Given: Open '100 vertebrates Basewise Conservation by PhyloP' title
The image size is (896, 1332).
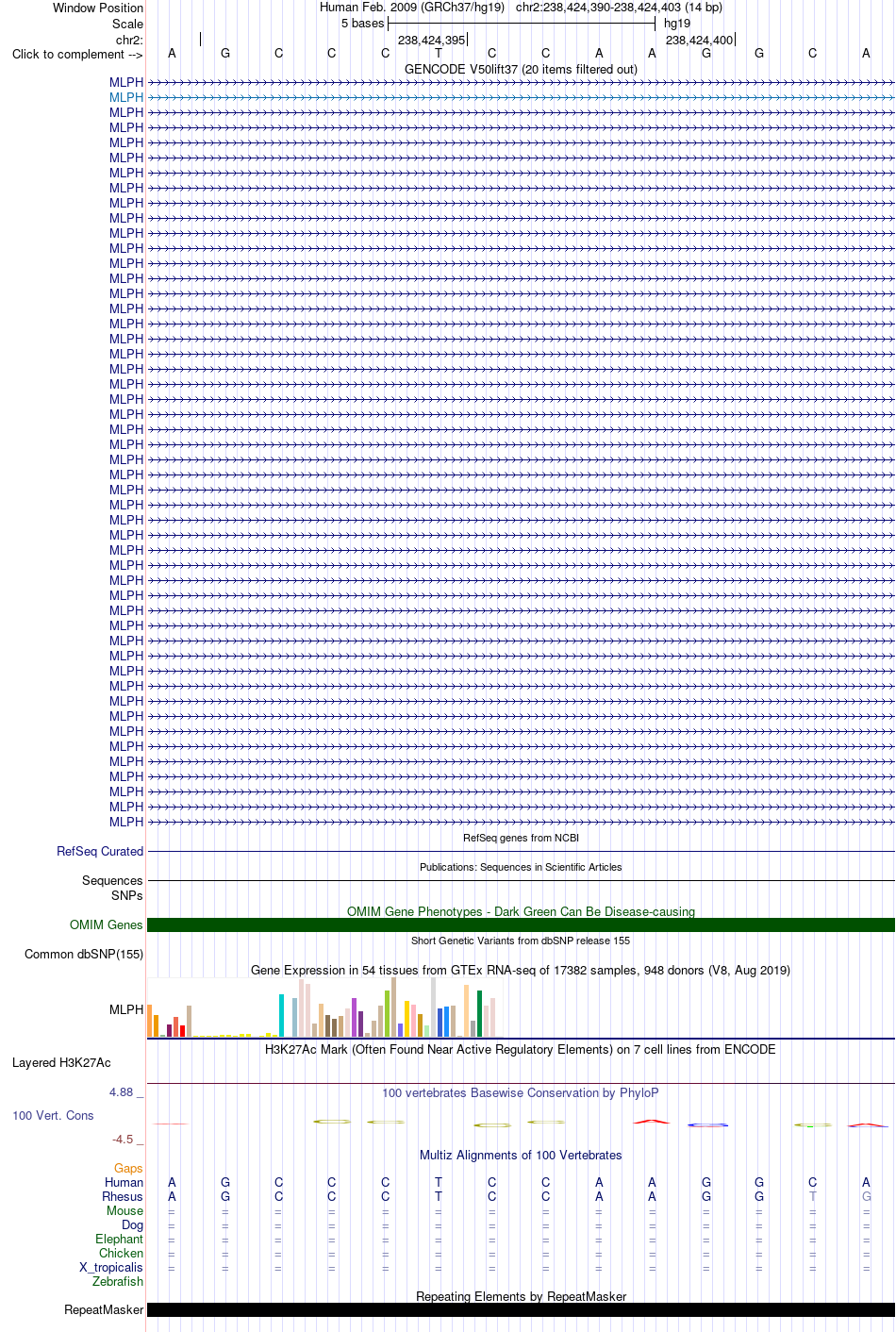Looking at the screenshot, I should point(521,1092).
